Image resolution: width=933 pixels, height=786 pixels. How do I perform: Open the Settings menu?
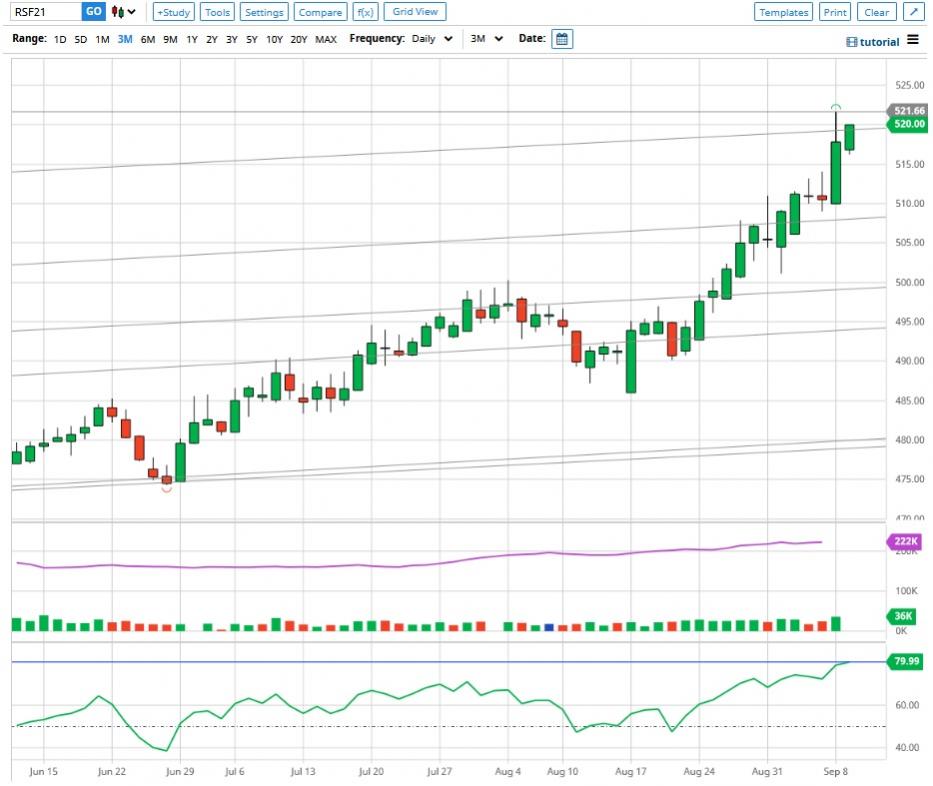point(264,12)
